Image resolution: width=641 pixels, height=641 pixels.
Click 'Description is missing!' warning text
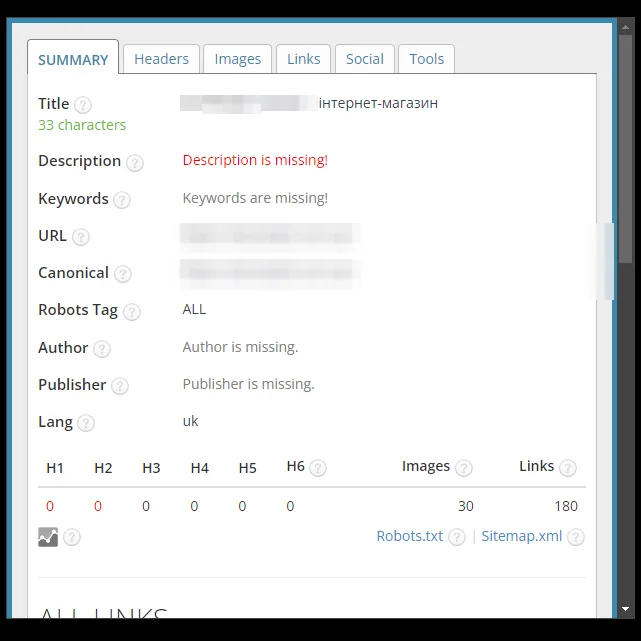(x=255, y=160)
